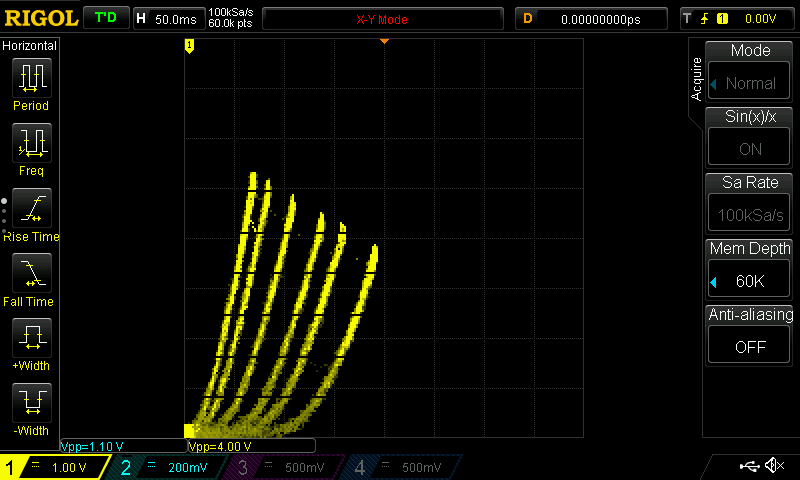Image resolution: width=800 pixels, height=480 pixels.
Task: Select channel 4 with 500mV scale
Action: tap(402, 467)
